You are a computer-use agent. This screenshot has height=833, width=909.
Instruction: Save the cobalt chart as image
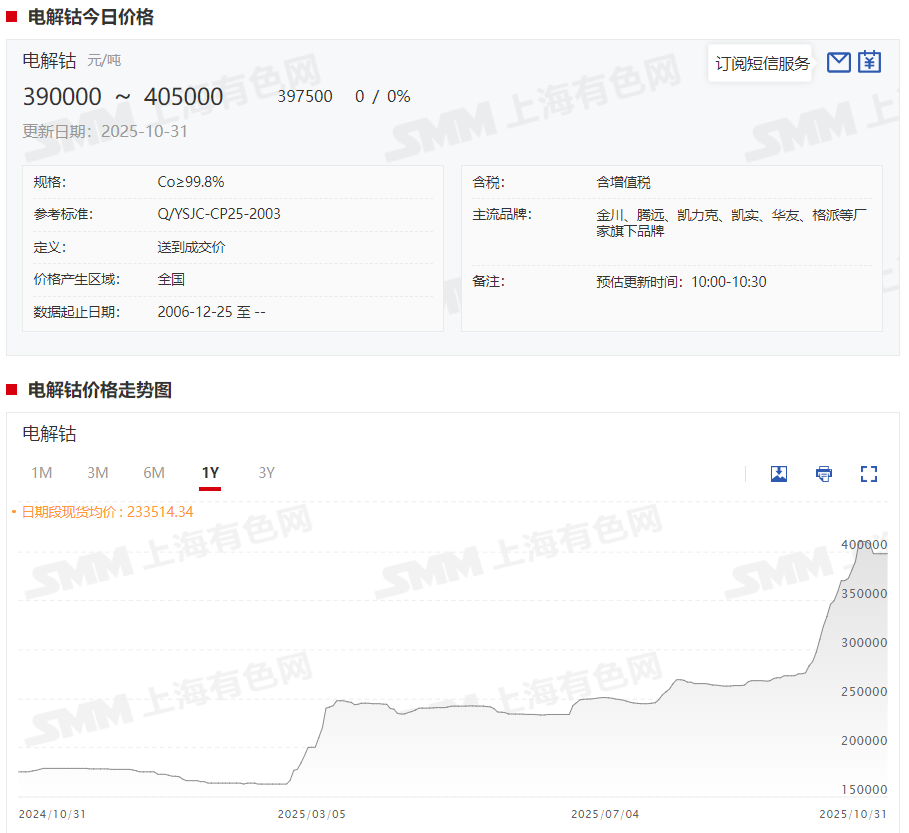pyautogui.click(x=779, y=474)
